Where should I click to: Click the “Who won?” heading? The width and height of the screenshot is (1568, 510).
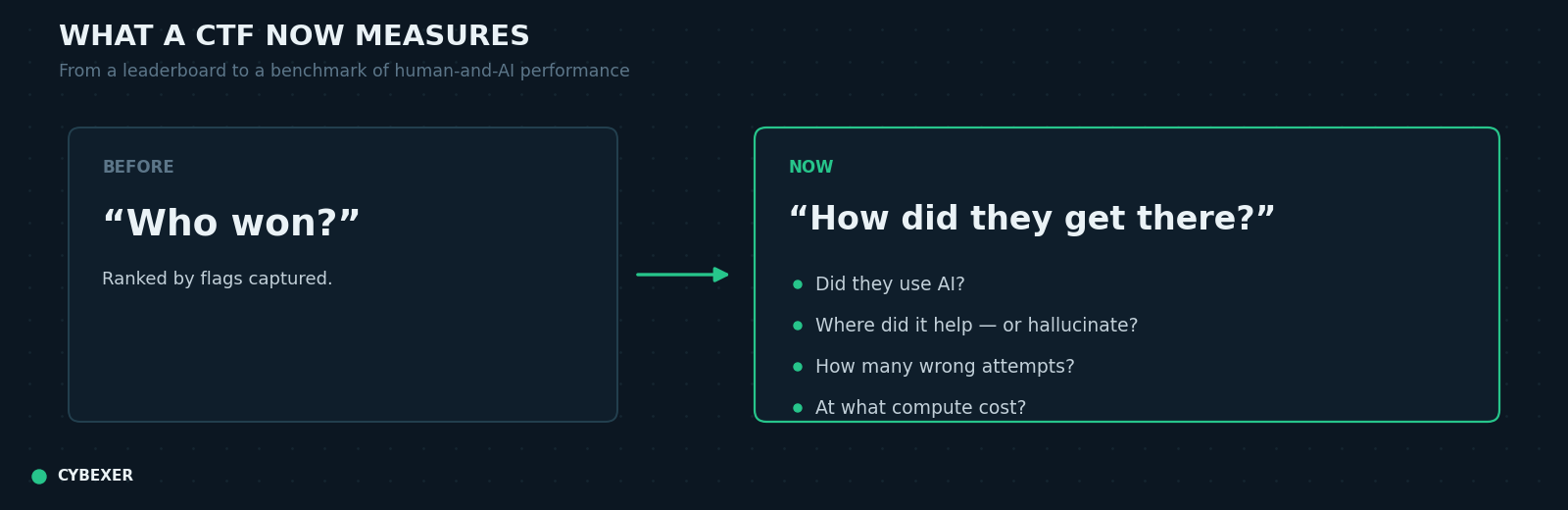pyautogui.click(x=231, y=224)
